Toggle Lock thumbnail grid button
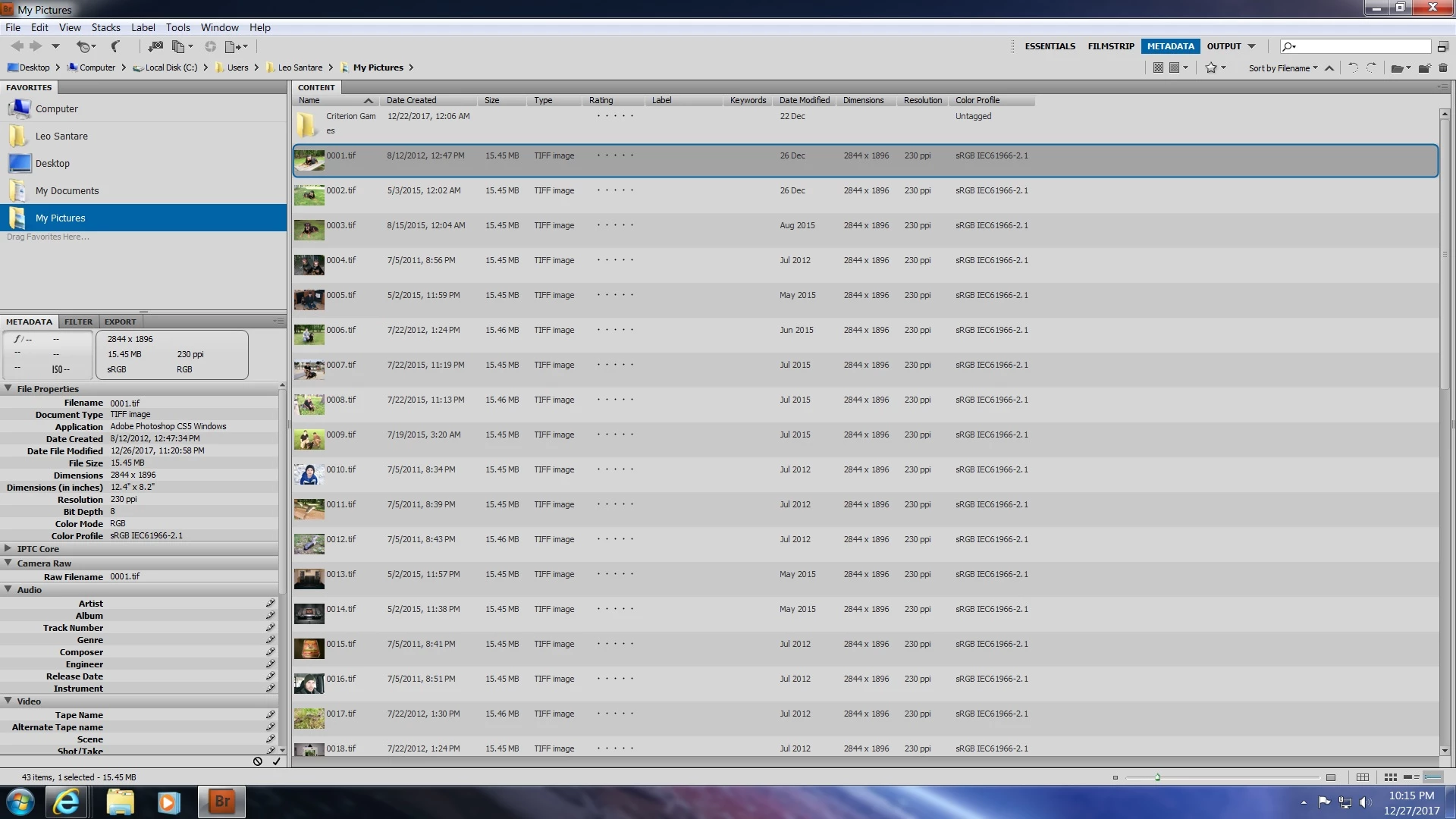The image size is (1456, 819). pos(1363,777)
